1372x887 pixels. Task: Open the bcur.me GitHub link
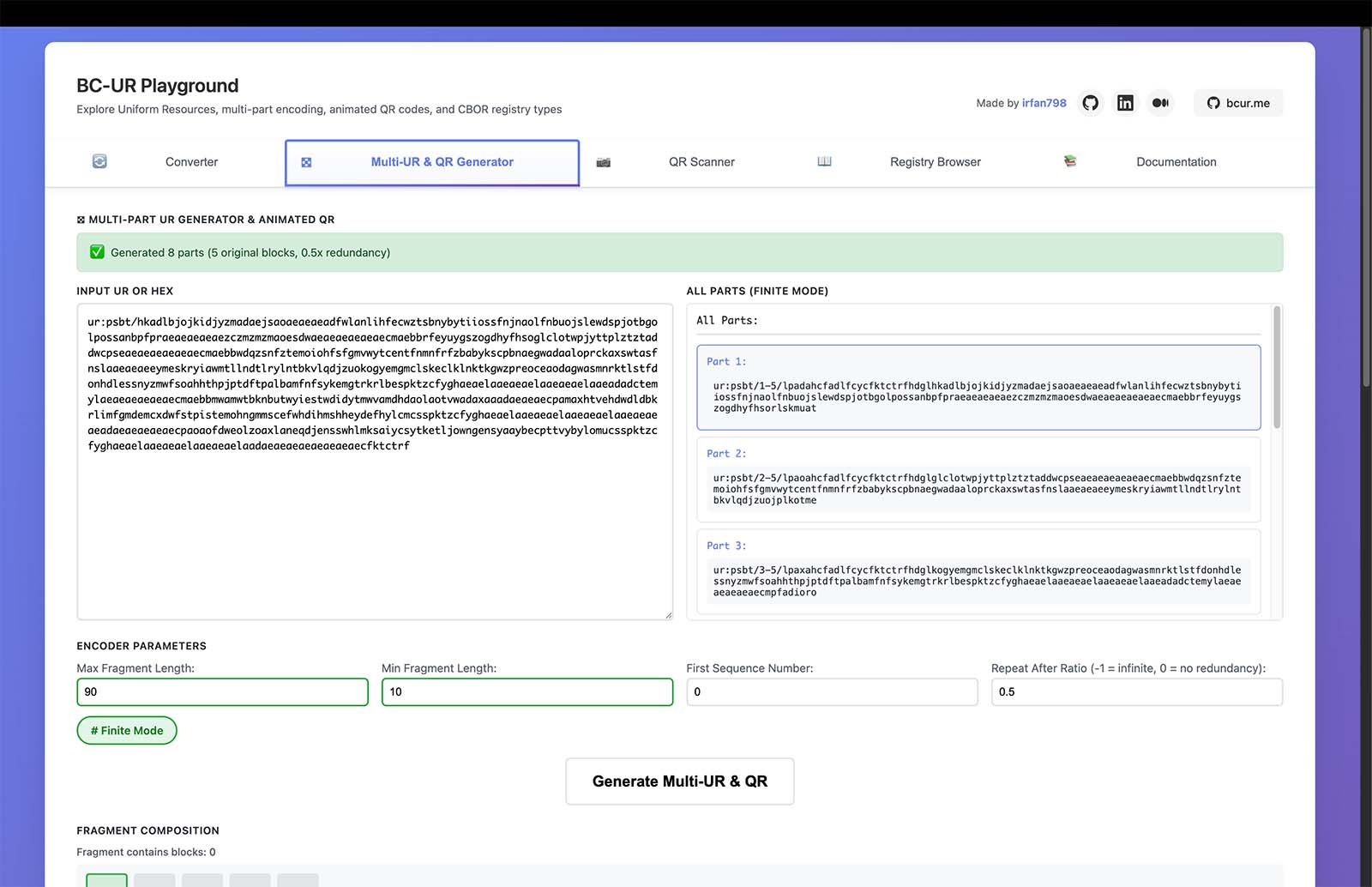1238,103
